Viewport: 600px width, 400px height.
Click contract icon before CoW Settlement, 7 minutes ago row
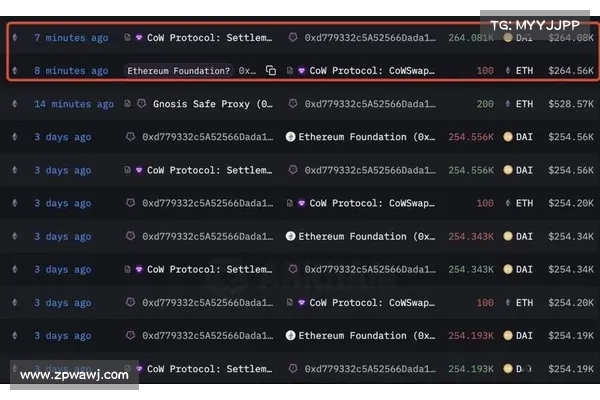tap(127, 38)
